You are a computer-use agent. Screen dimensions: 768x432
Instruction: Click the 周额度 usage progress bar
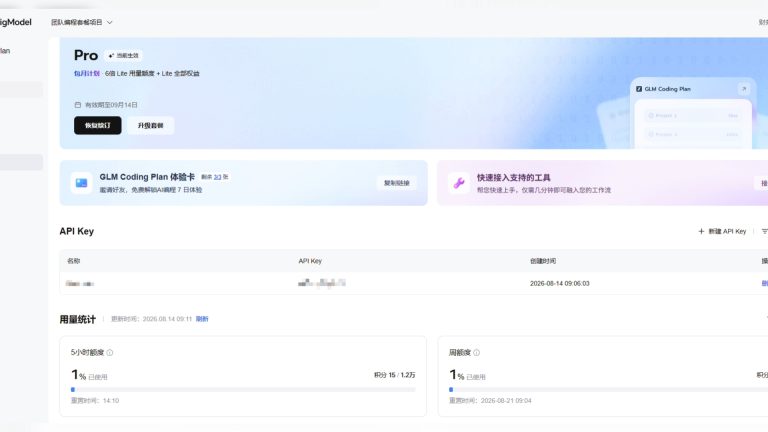[x=608, y=390]
